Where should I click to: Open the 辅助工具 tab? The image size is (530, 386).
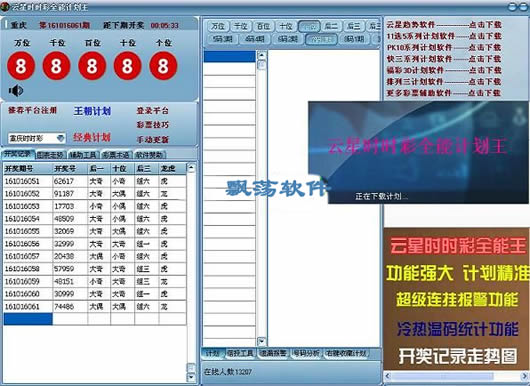coord(83,155)
